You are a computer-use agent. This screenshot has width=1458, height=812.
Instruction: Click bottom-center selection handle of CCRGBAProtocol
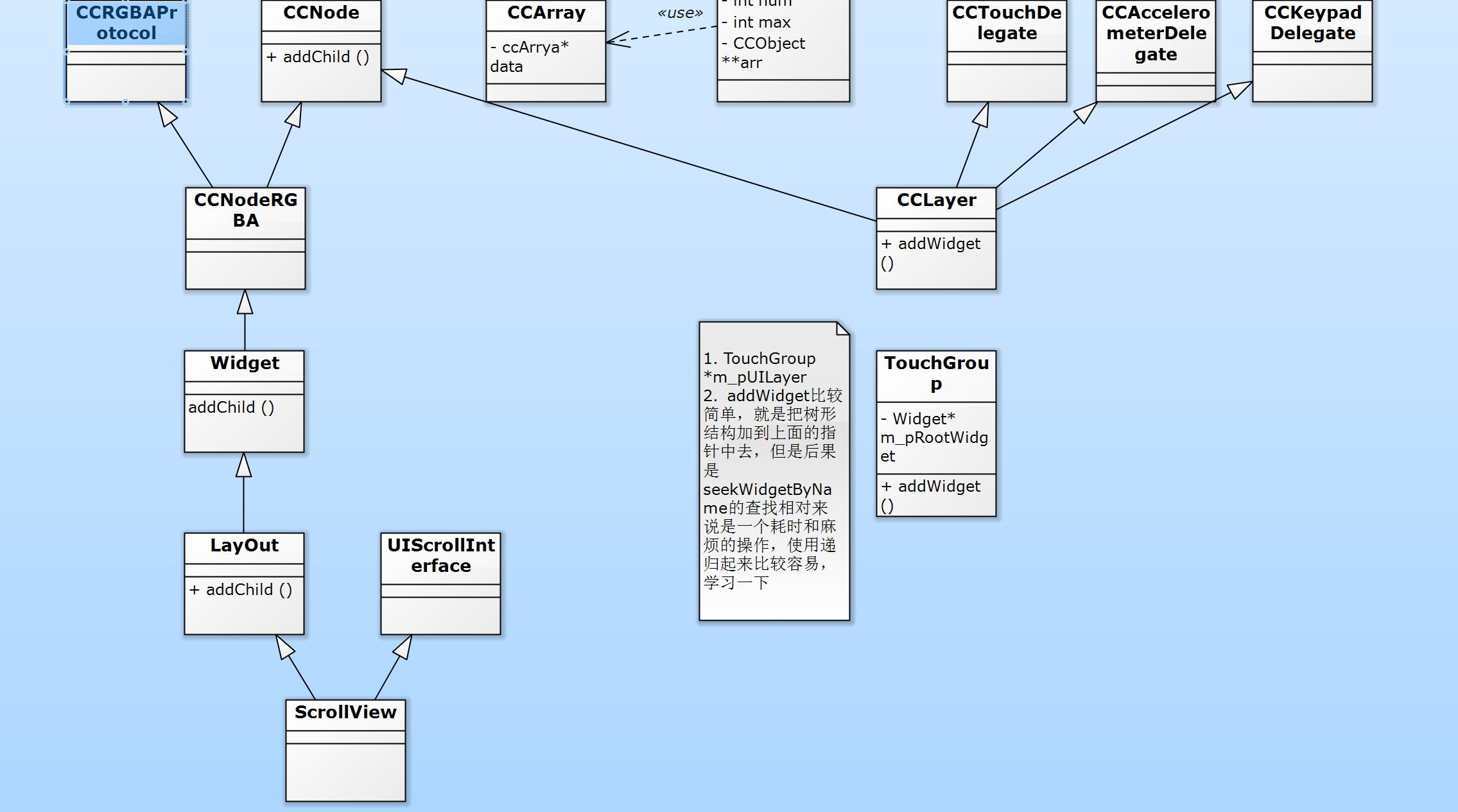click(126, 101)
